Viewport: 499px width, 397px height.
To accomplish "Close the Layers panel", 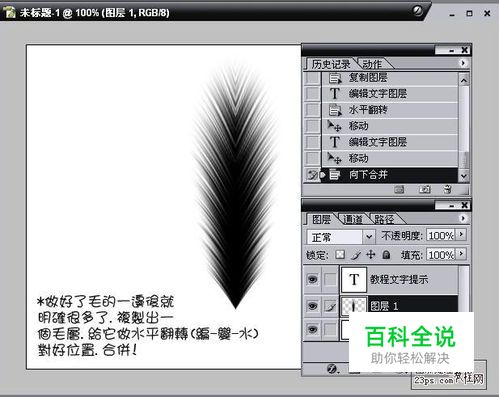I will [x=464, y=205].
